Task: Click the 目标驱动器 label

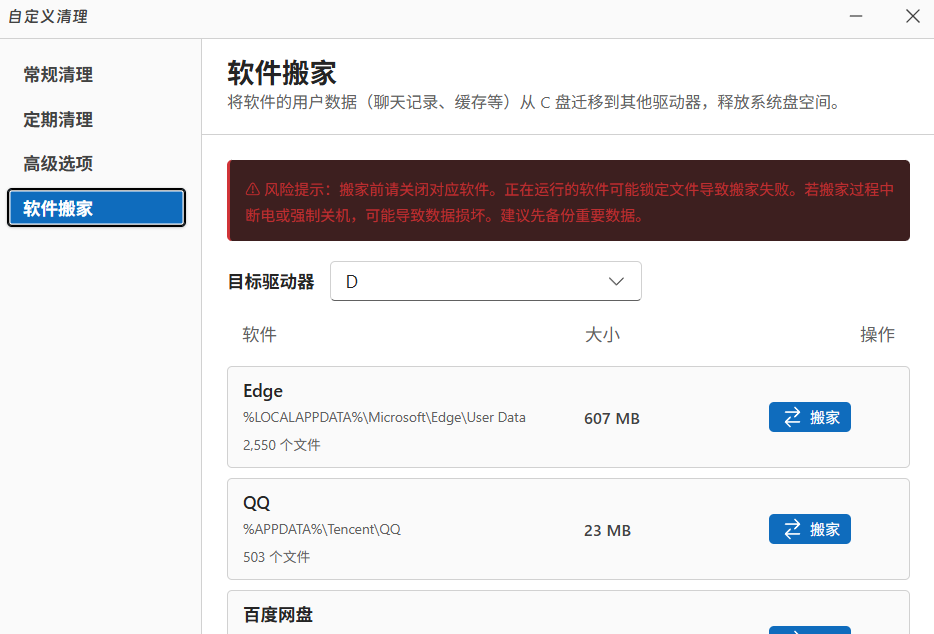Action: pyautogui.click(x=271, y=282)
